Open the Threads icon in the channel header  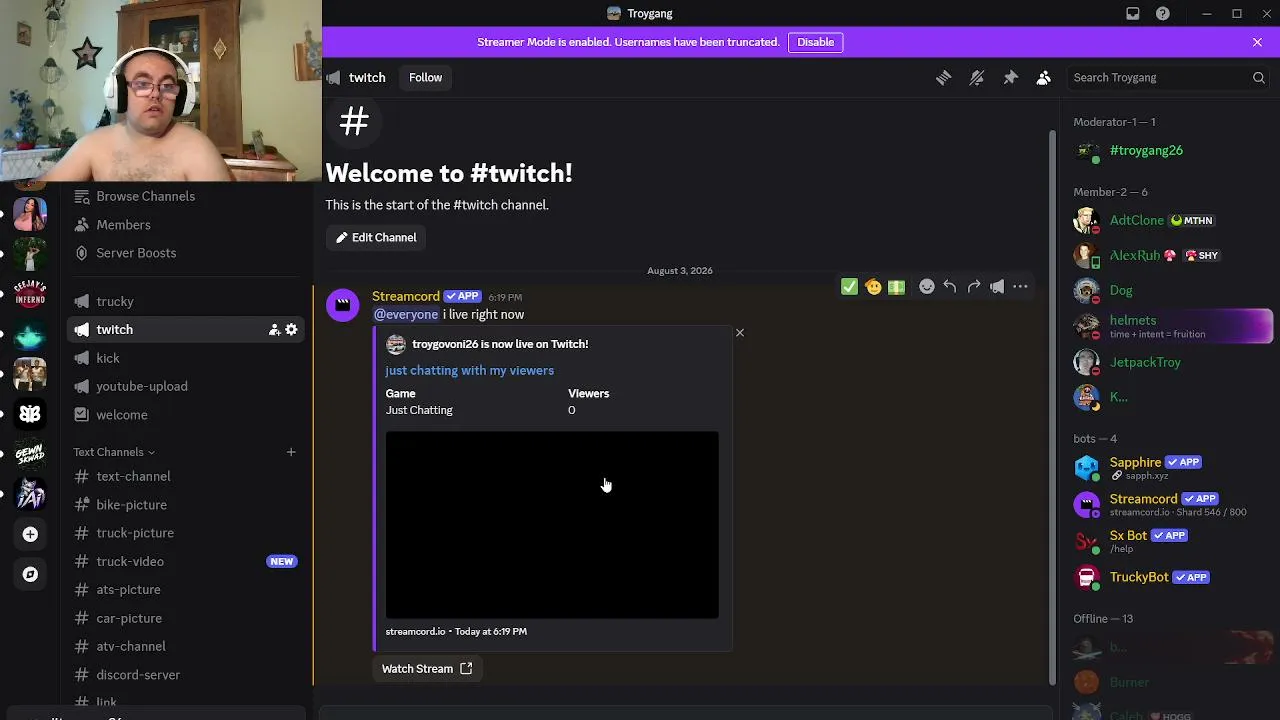943,78
